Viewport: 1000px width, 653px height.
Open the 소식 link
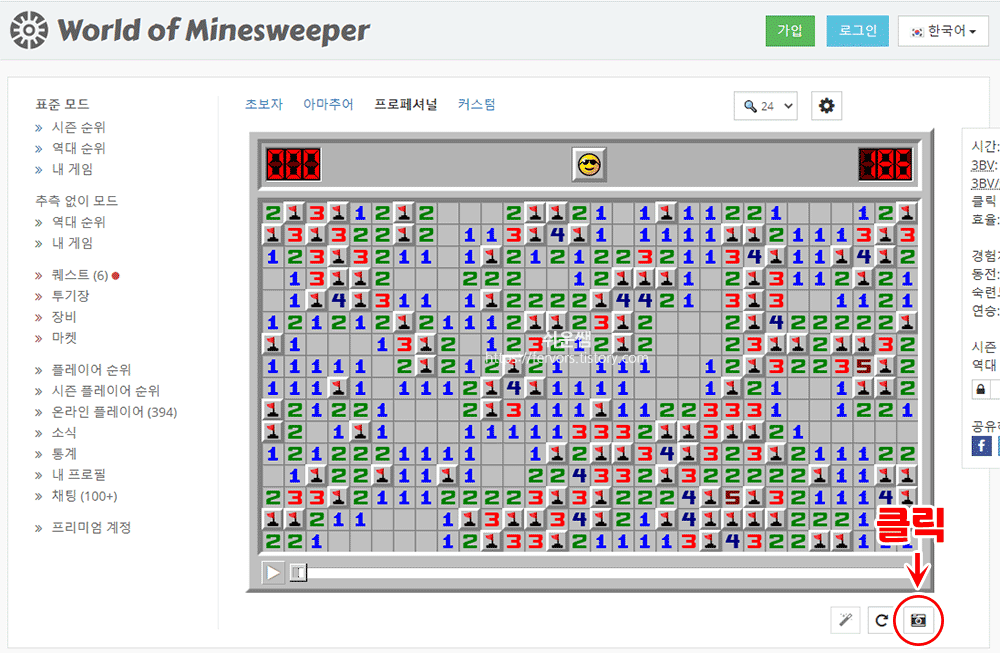(x=64, y=433)
